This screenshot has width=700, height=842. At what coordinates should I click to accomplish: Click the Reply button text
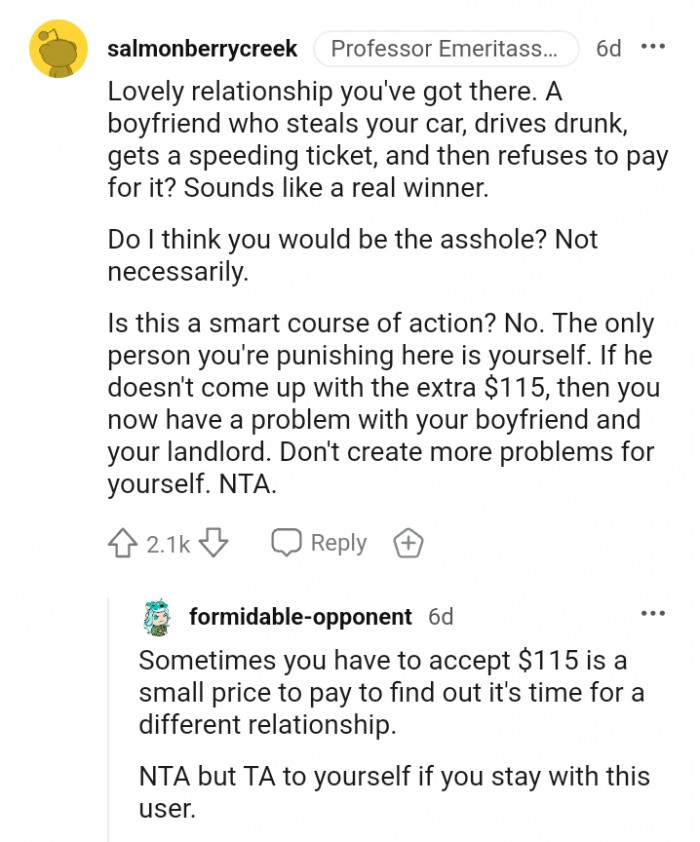(338, 543)
